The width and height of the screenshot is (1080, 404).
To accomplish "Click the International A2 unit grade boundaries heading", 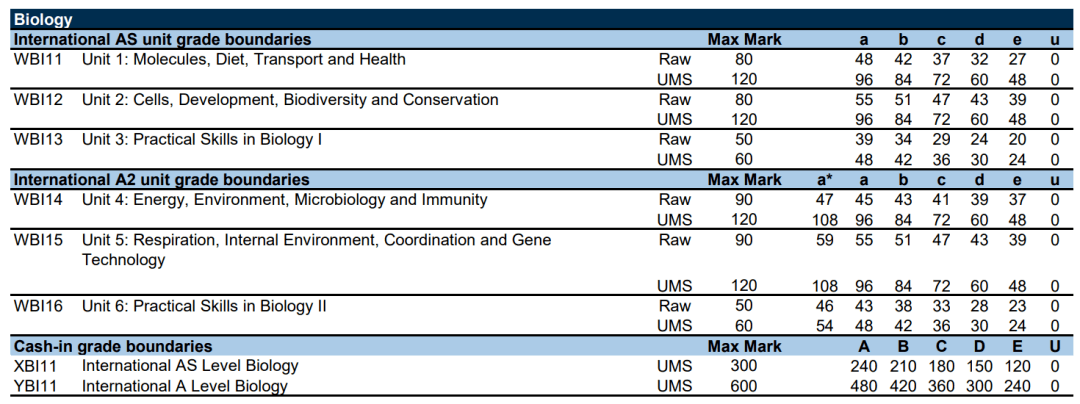I will tap(161, 179).
